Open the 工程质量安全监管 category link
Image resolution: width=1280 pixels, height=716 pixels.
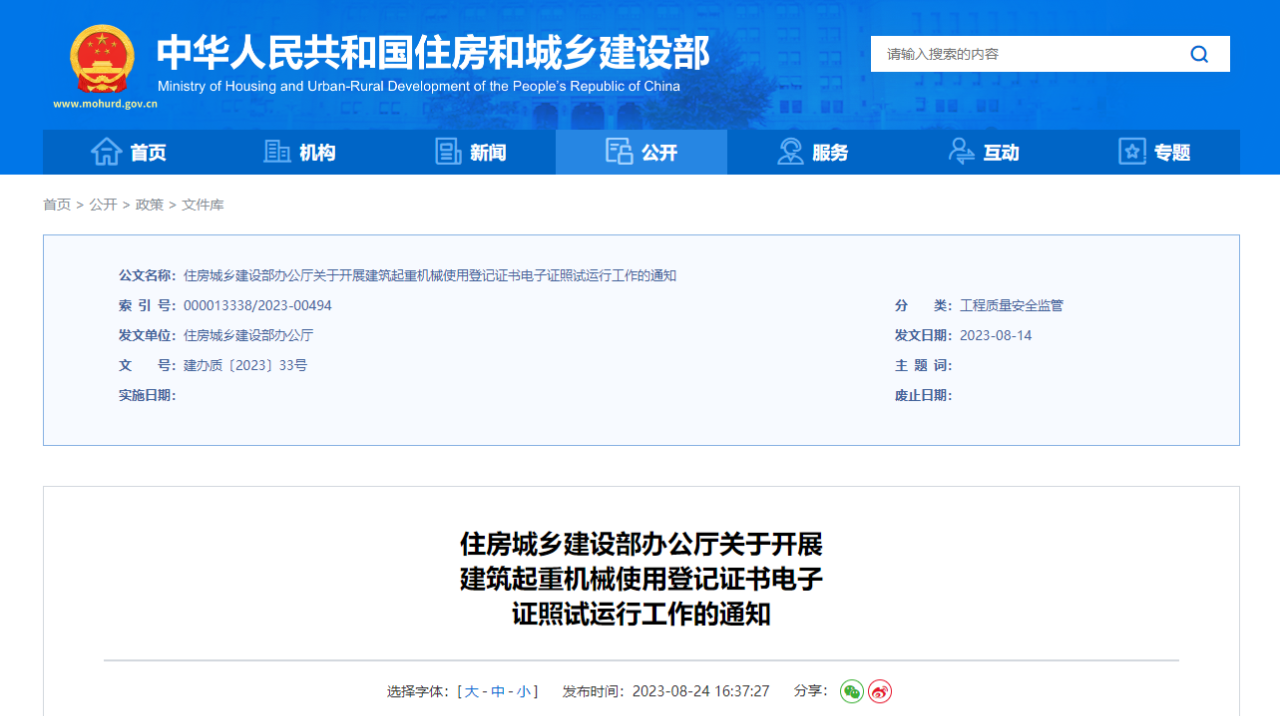point(1012,305)
